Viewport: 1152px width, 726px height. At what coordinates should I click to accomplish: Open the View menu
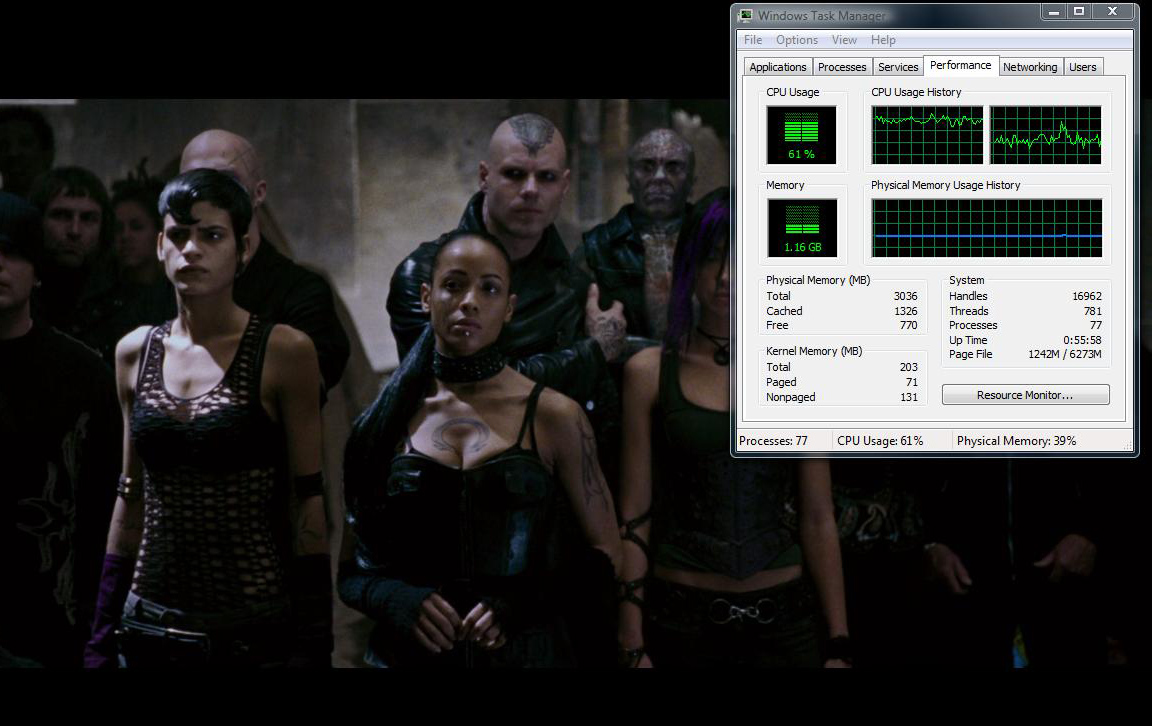(844, 40)
